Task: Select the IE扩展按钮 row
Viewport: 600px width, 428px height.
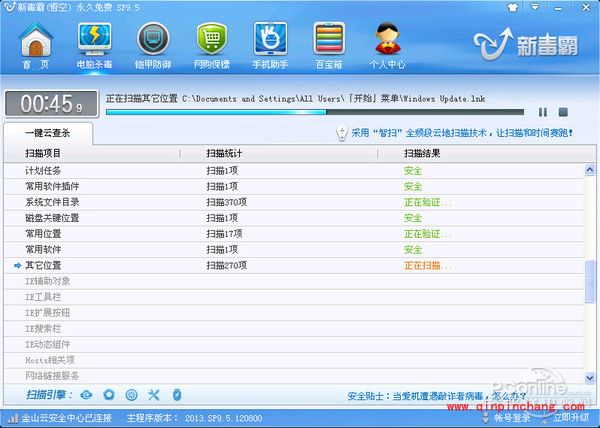Action: [x=294, y=313]
